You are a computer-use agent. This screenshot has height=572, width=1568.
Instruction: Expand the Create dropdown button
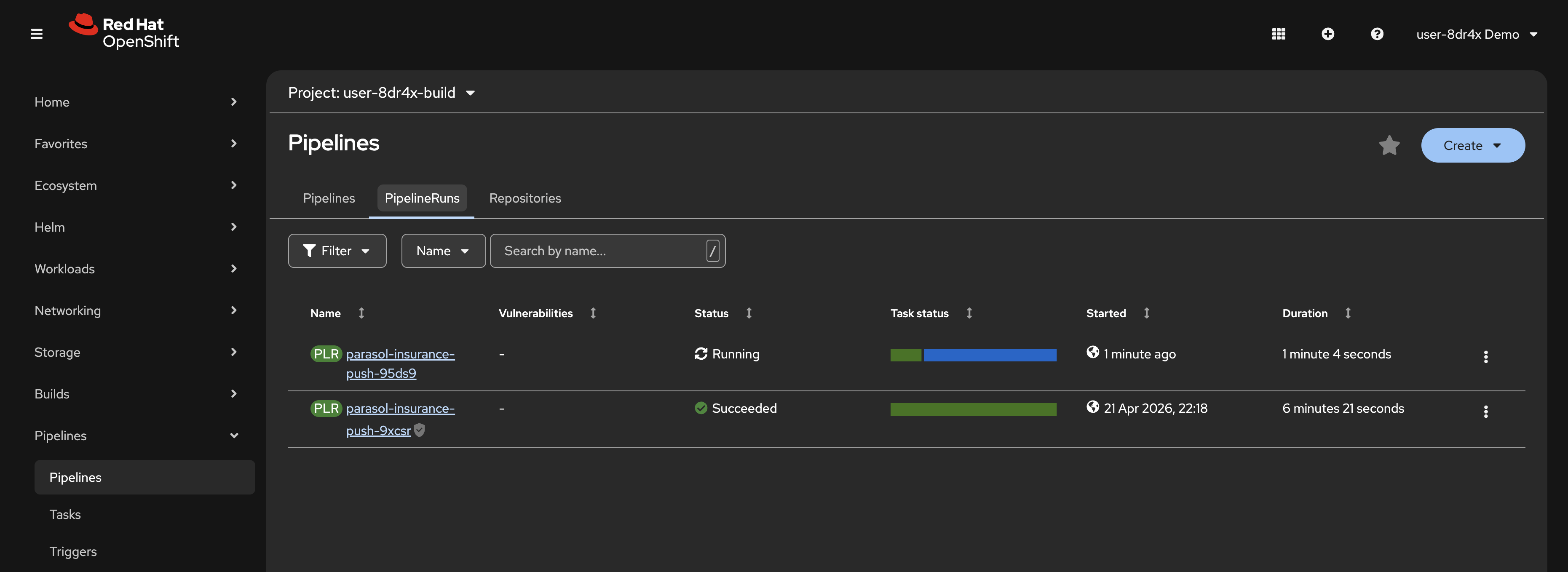point(1472,145)
